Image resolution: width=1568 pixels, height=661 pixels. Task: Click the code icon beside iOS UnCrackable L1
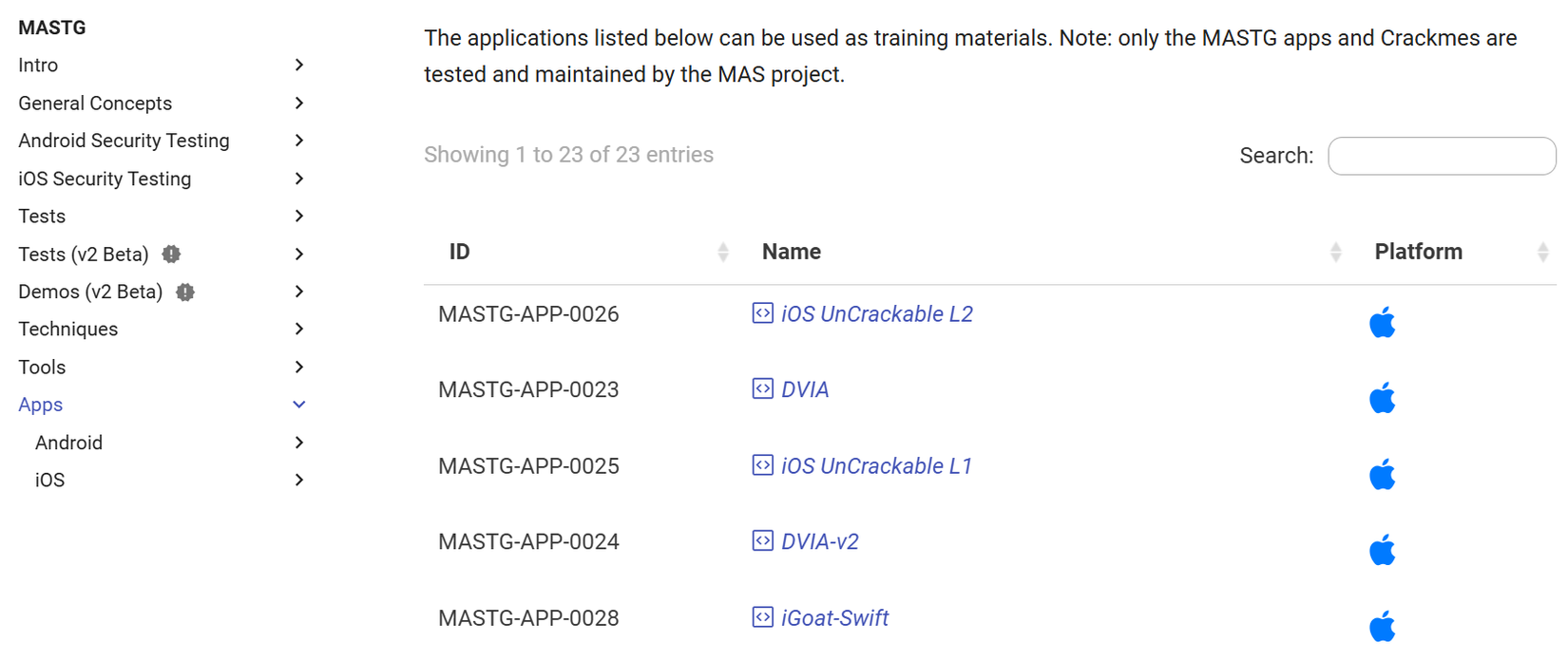pyautogui.click(x=762, y=465)
